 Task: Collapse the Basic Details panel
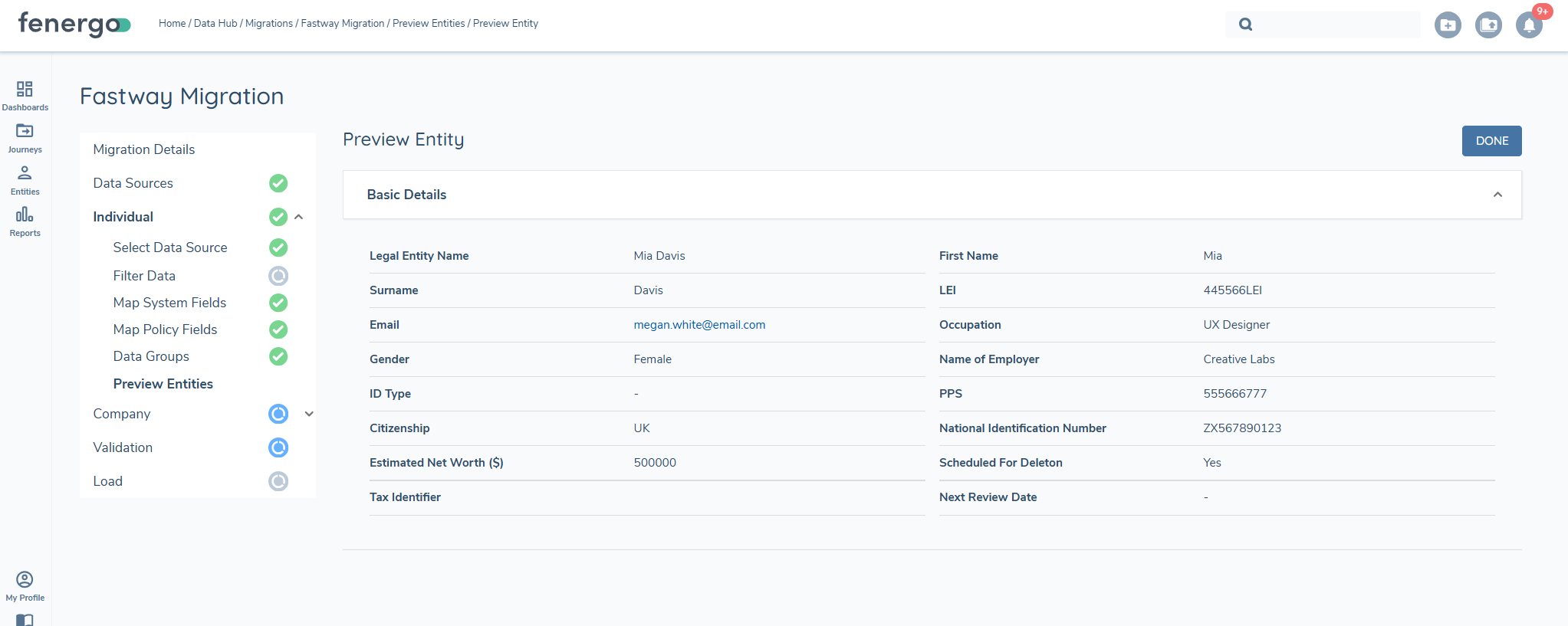pyautogui.click(x=1497, y=195)
